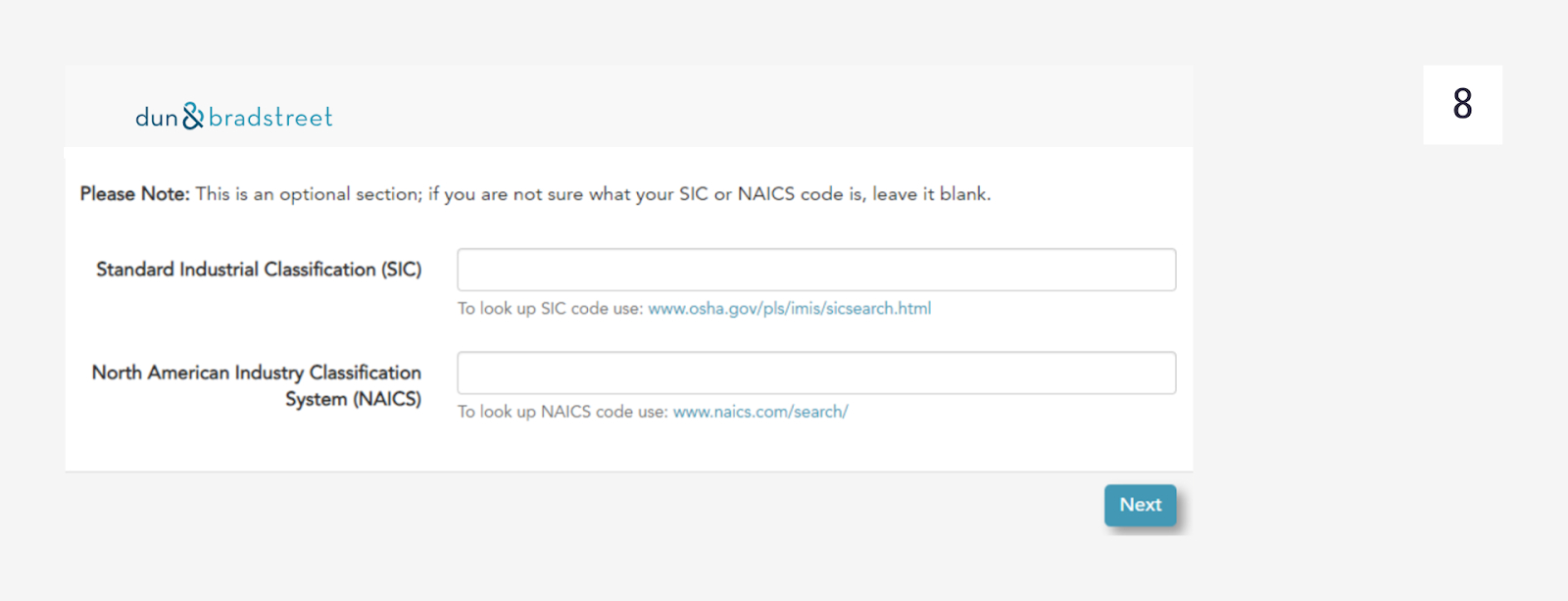Click "SIC or NAICS code" in the note
Viewport: 1568px width, 601px height.
coord(761,194)
